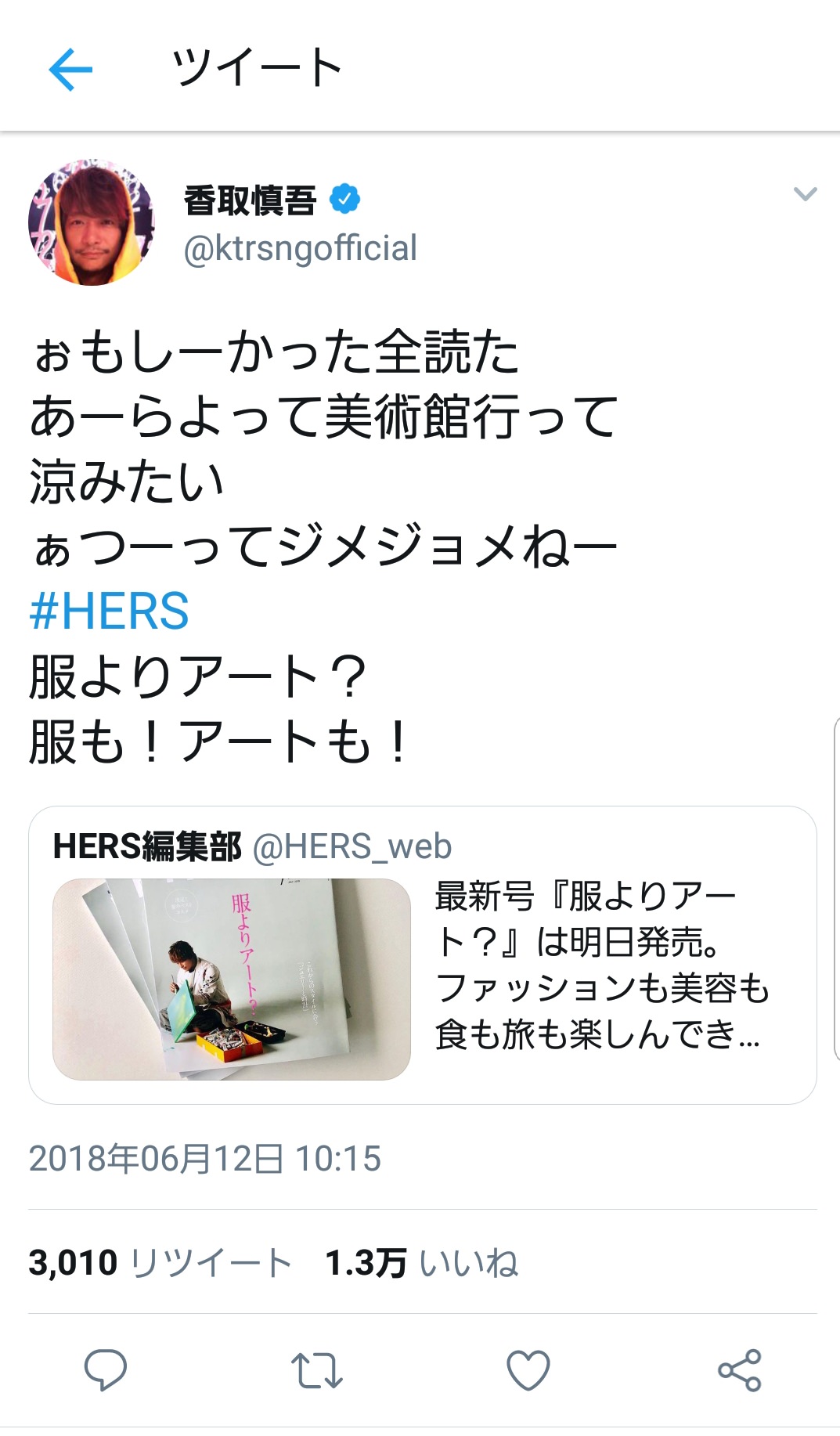Click the 香取慎吾 display name
Screen dimensions: 840x1436
pyautogui.click(x=251, y=200)
